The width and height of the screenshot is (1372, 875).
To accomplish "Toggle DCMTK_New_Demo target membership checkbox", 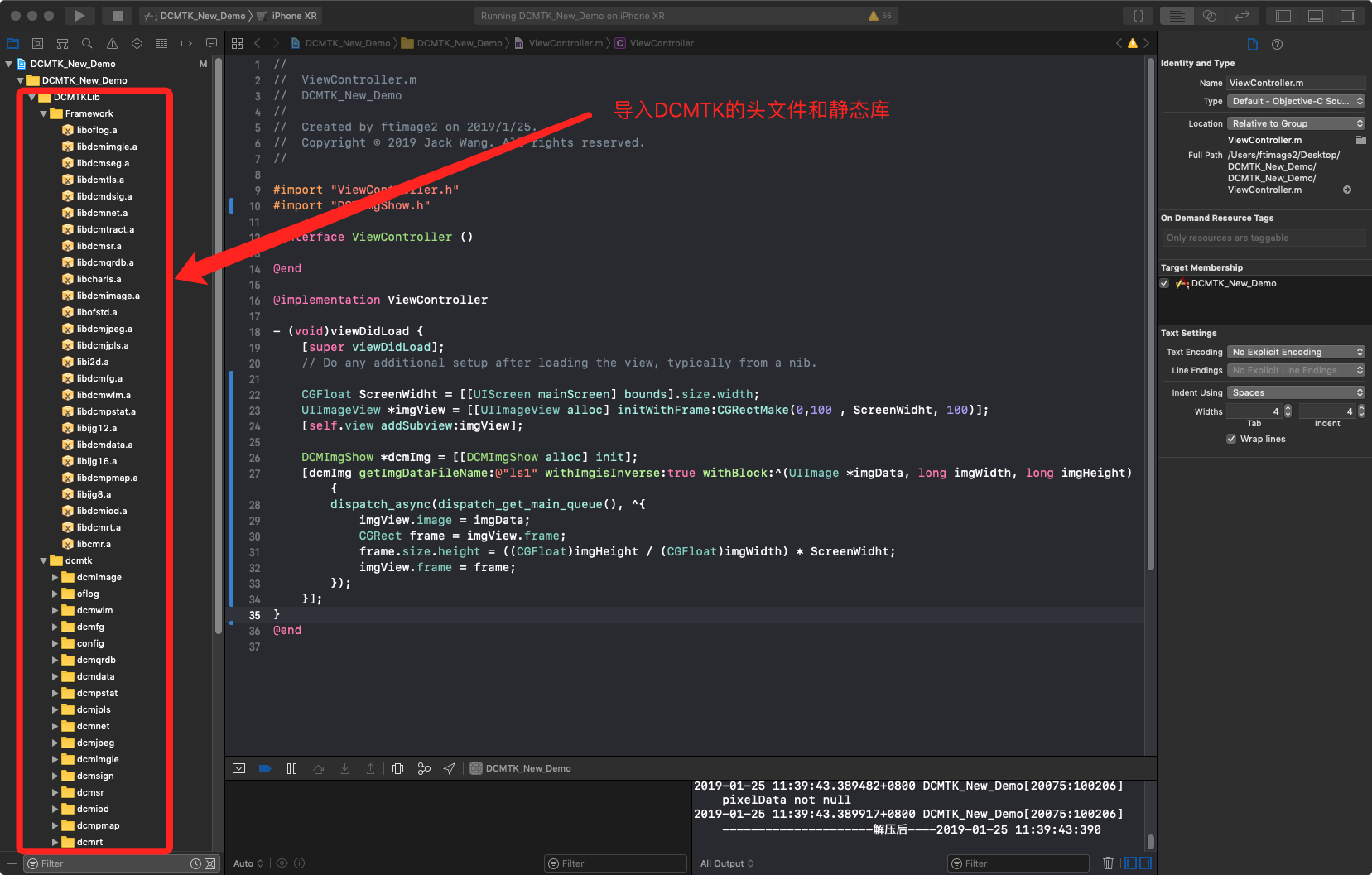I will pyautogui.click(x=1164, y=283).
